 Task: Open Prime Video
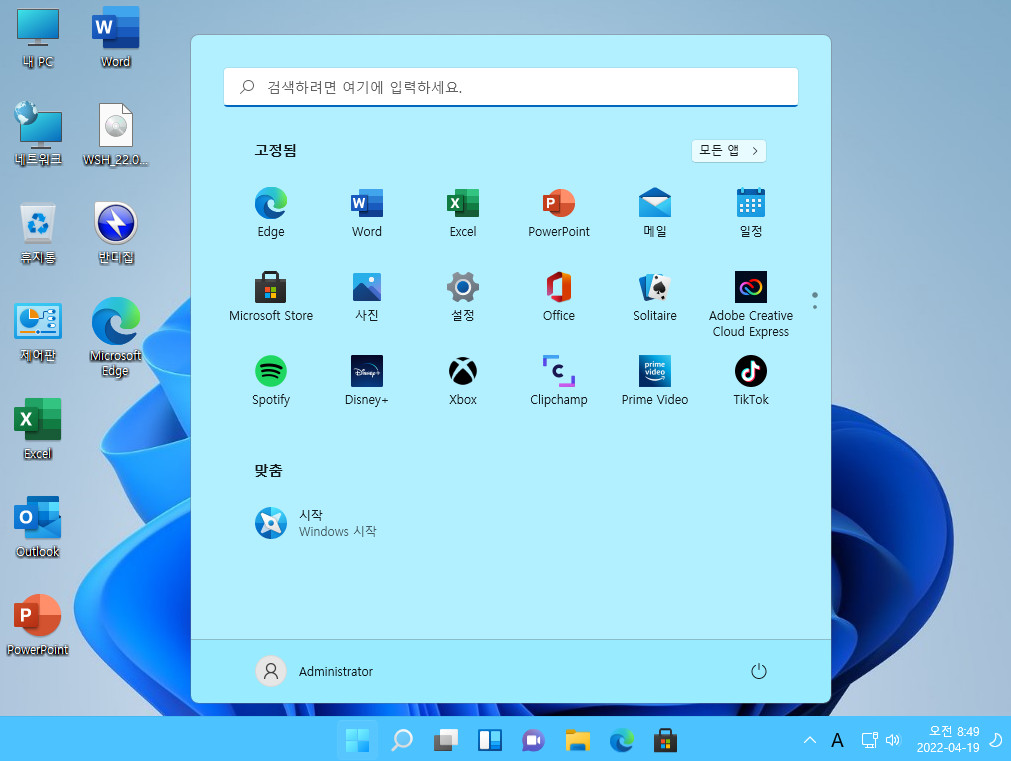click(655, 380)
